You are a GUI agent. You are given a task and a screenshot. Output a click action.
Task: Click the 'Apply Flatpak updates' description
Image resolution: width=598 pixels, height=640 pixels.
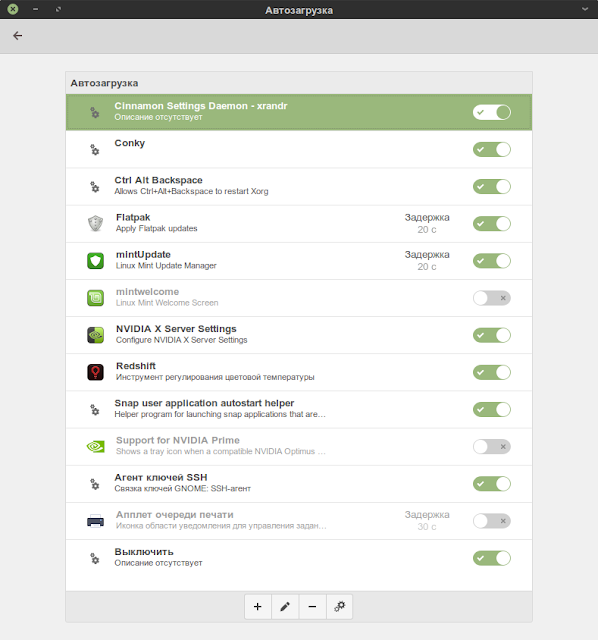[x=157, y=229]
